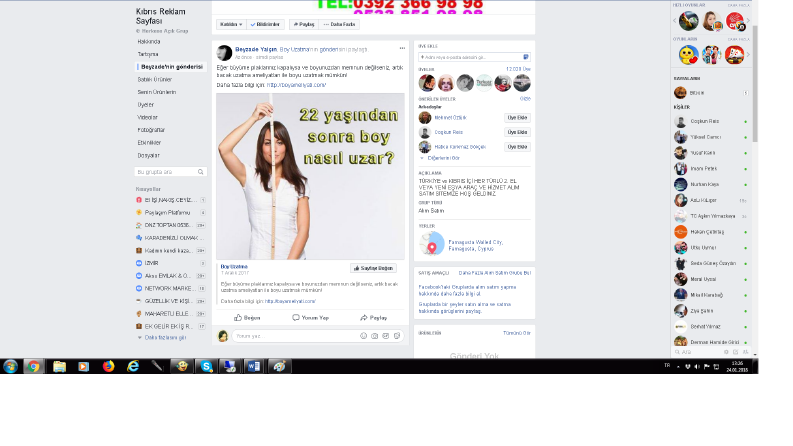Open chat with Hakan Çetintaş

(x=711, y=232)
